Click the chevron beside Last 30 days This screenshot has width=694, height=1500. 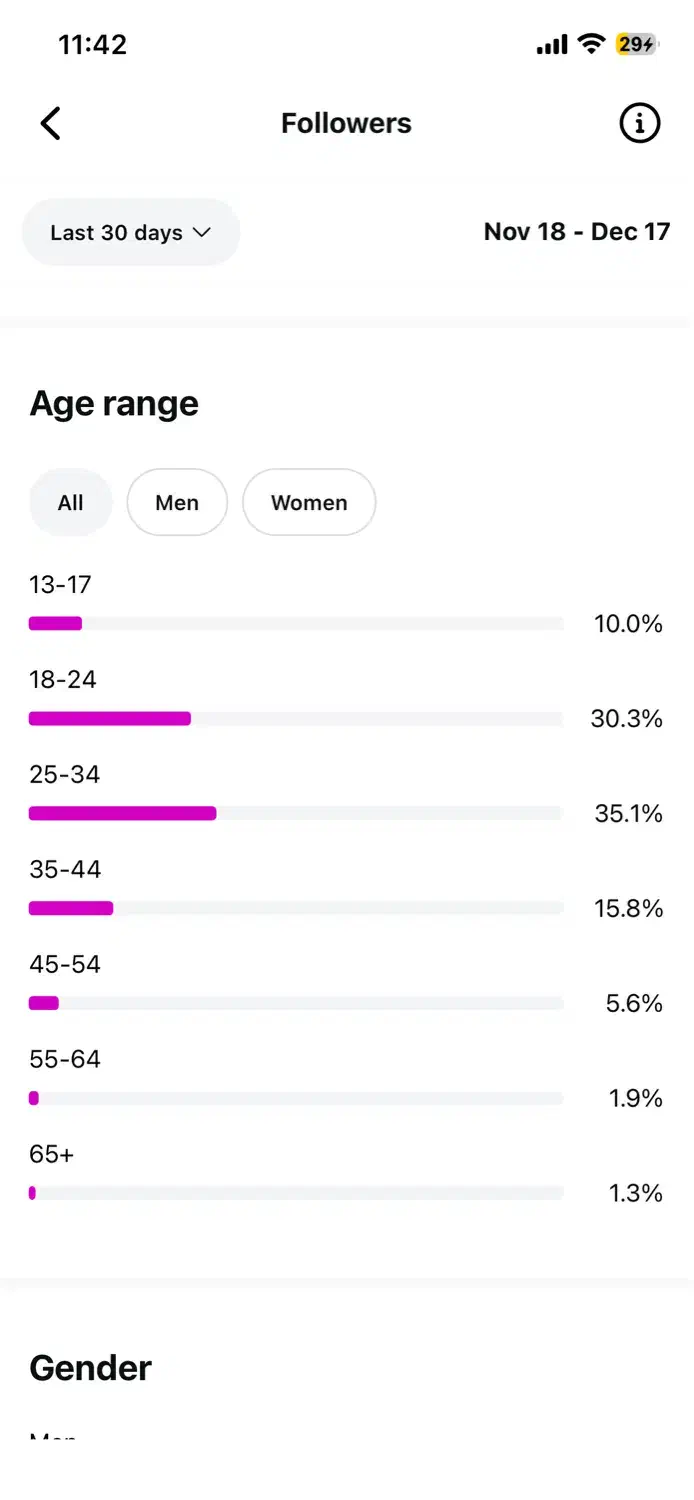pyautogui.click(x=202, y=233)
